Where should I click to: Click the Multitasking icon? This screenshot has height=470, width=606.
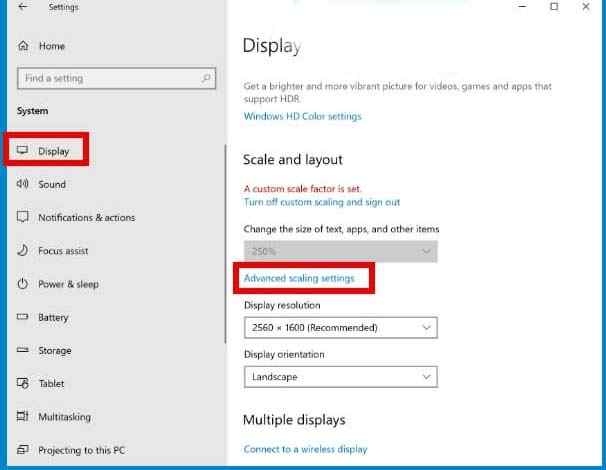point(22,416)
